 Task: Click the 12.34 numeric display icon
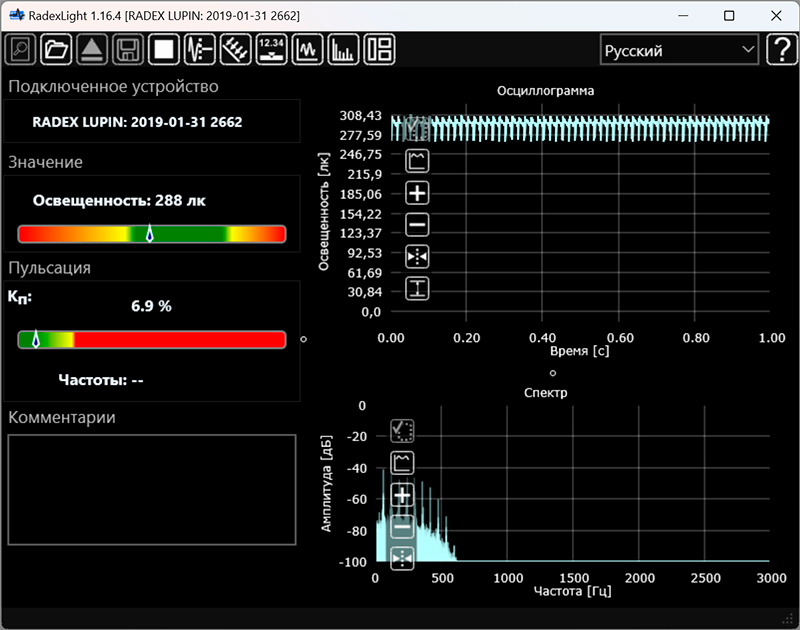coord(271,49)
